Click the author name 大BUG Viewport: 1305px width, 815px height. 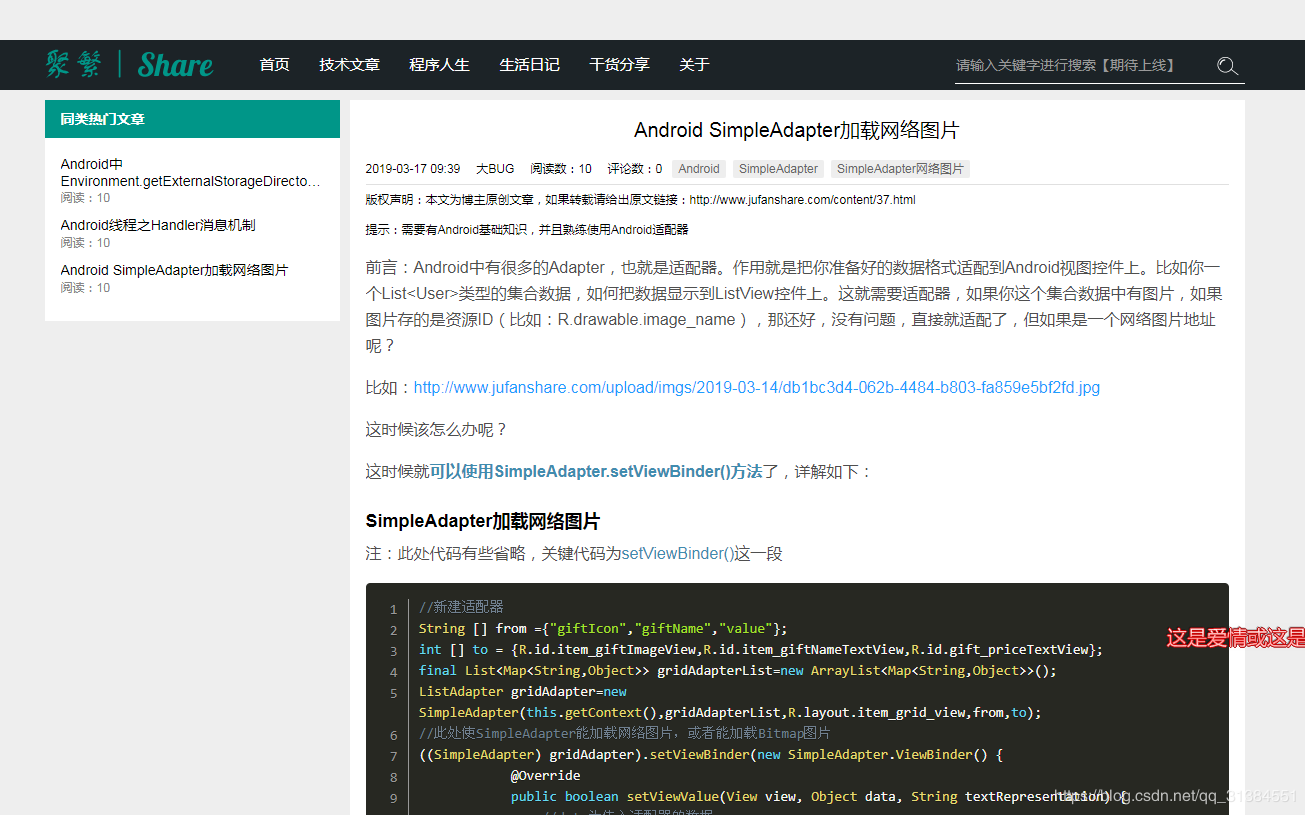point(495,169)
